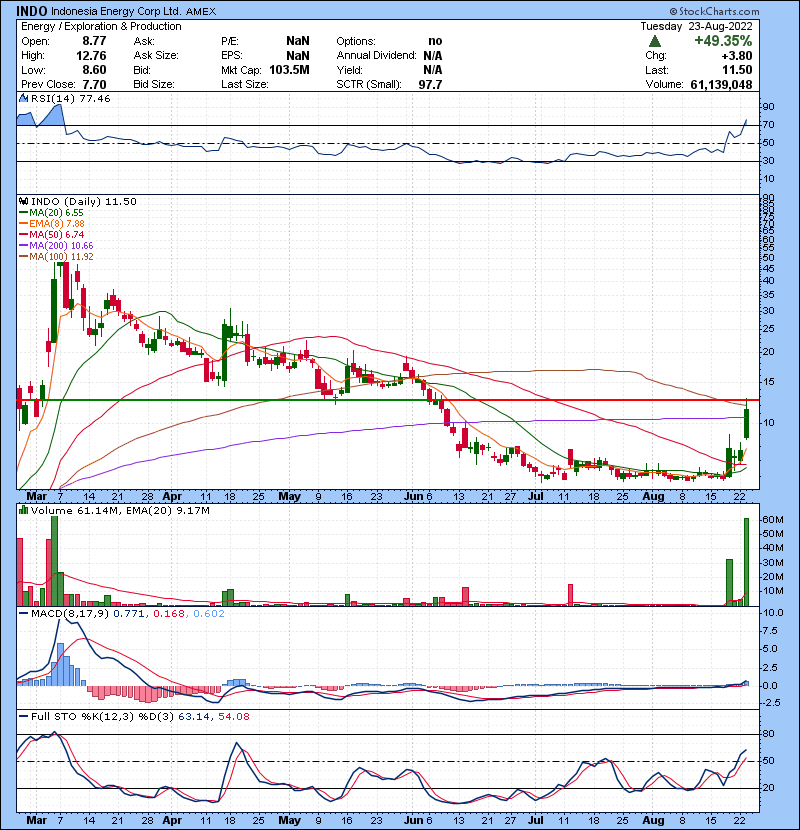Click the Full STO value 63.14
Viewport: 800px width, 830px height.
tap(193, 717)
